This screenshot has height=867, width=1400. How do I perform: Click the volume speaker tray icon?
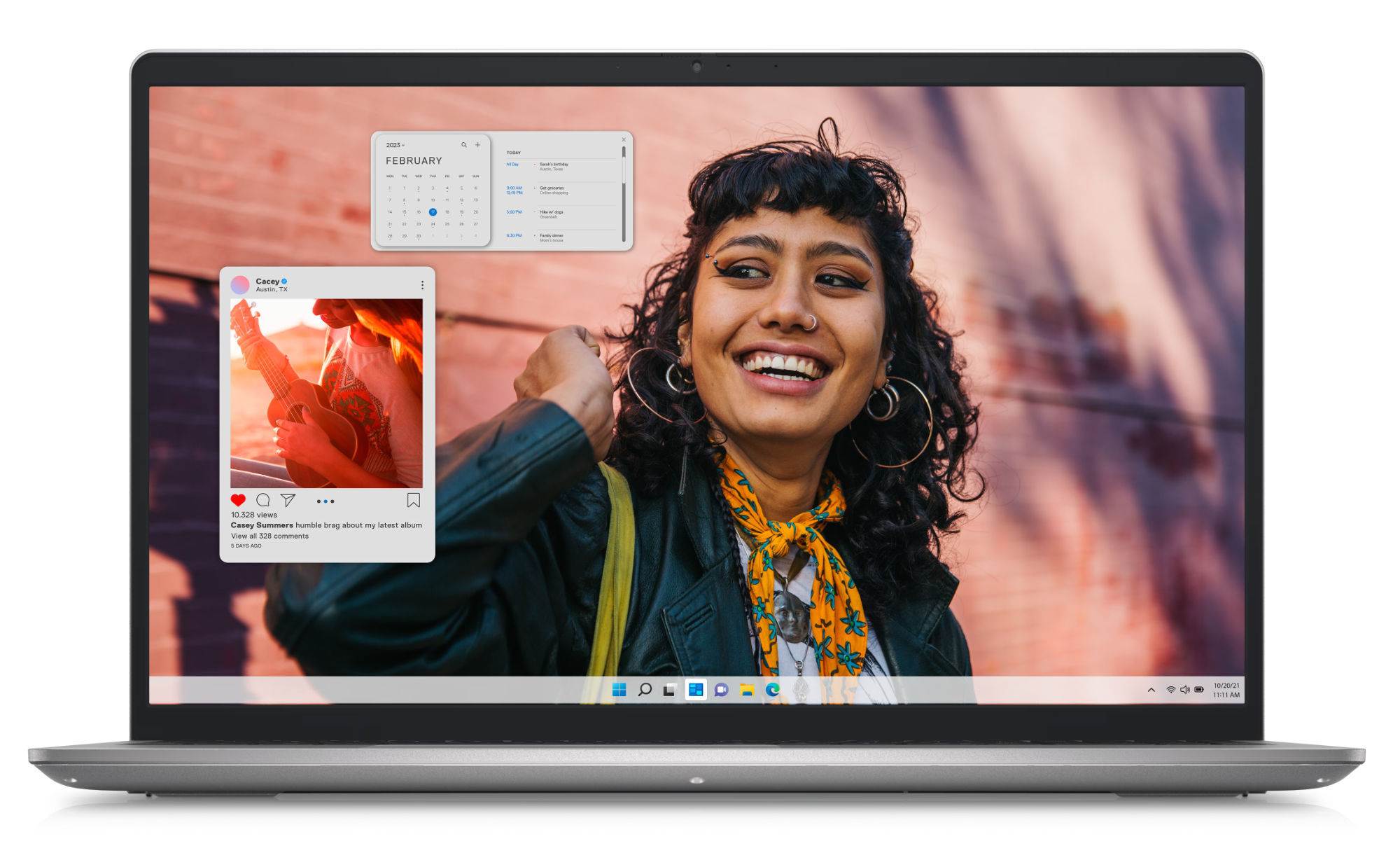pyautogui.click(x=1184, y=690)
